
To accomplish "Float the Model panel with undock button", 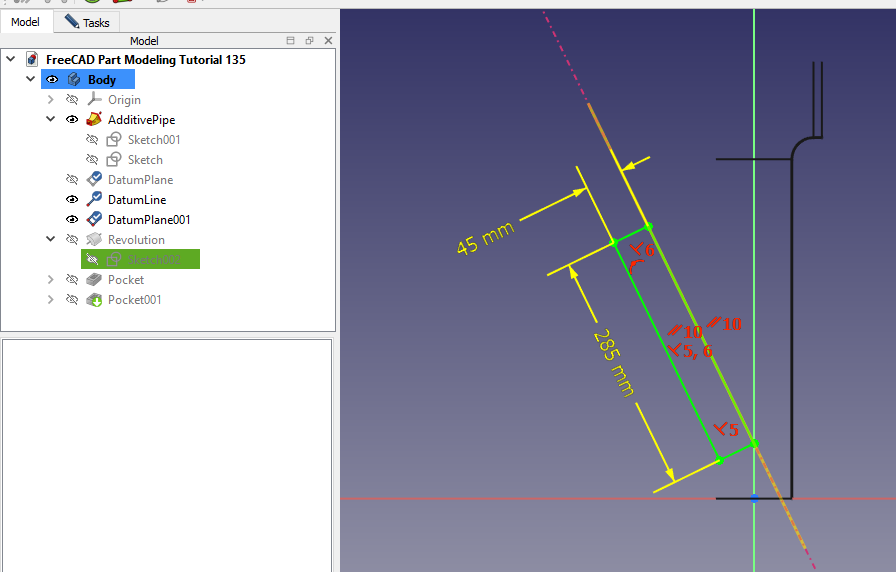I will pos(309,41).
